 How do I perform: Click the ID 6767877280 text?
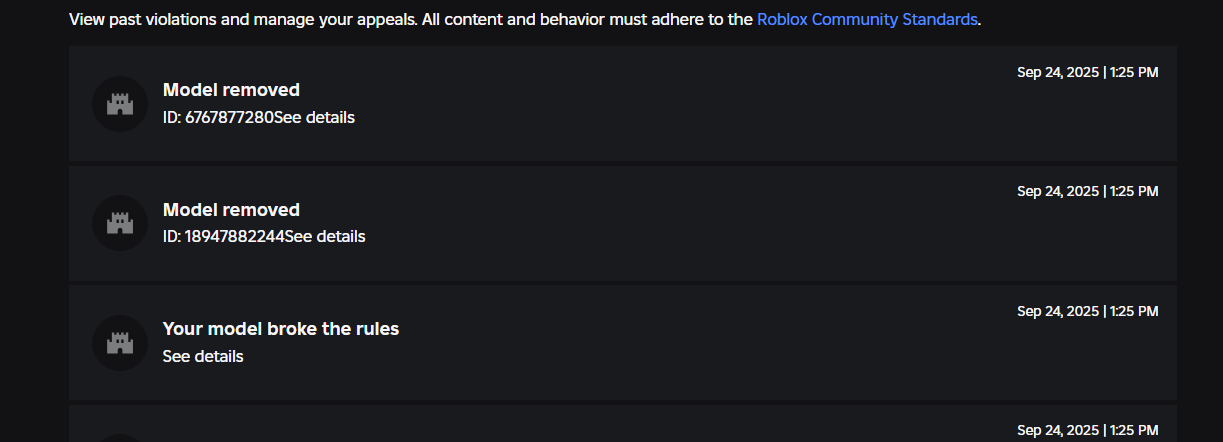(x=218, y=117)
